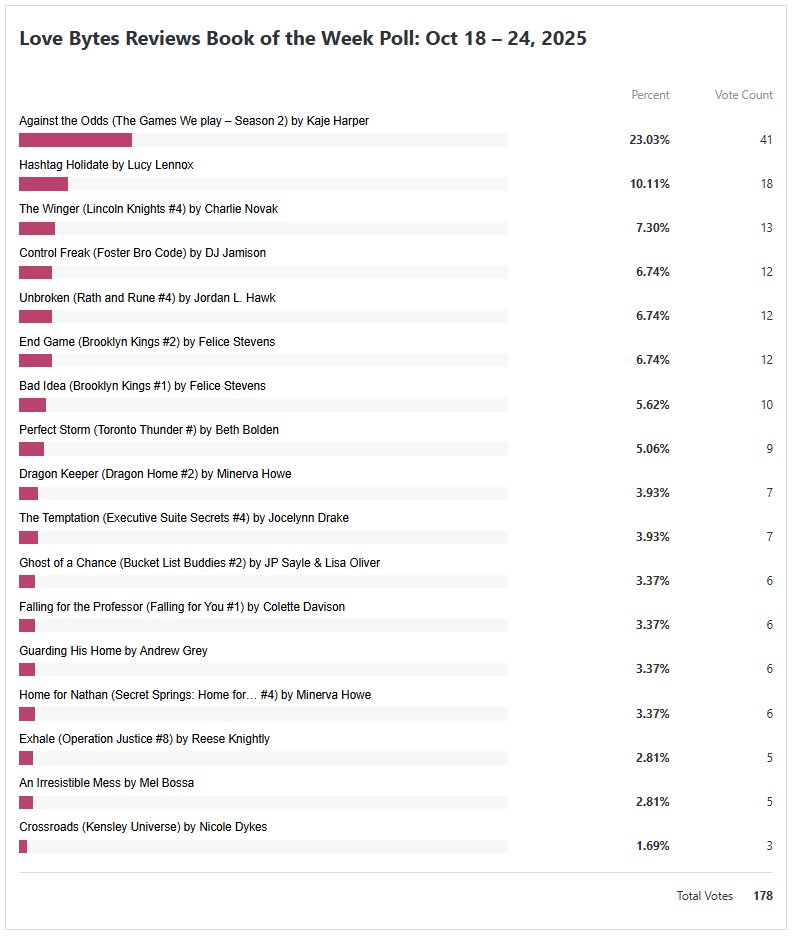Select the End Game by Felice Stevens entry

[147, 342]
